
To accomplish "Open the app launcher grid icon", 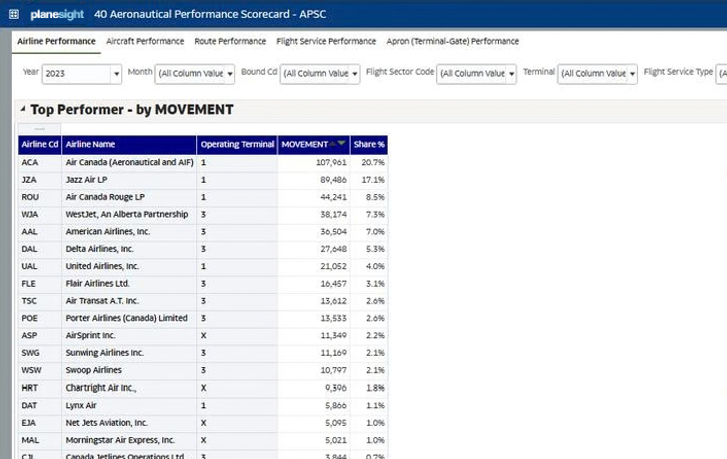I will (x=14, y=14).
